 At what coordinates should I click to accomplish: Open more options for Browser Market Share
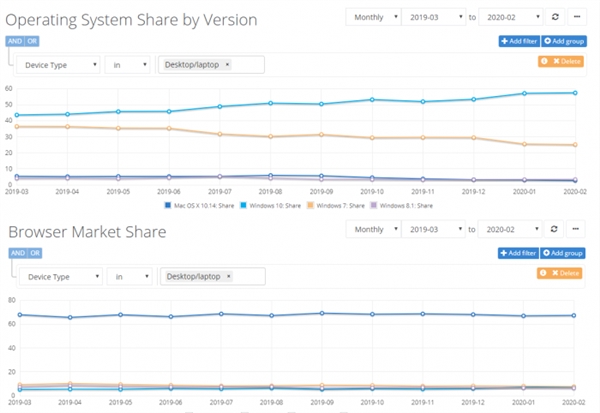(578, 229)
